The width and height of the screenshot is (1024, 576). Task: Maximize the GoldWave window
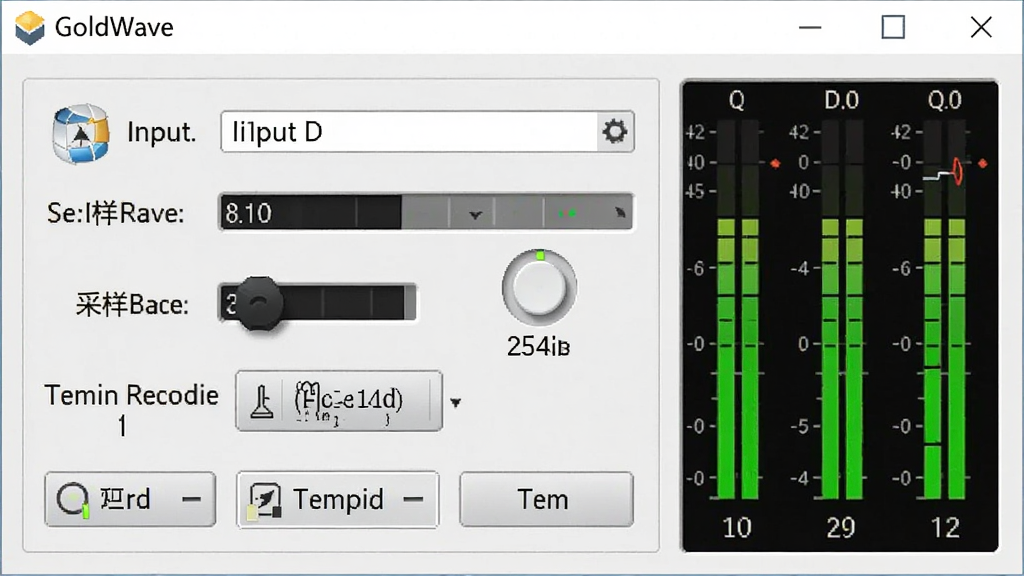[x=893, y=27]
